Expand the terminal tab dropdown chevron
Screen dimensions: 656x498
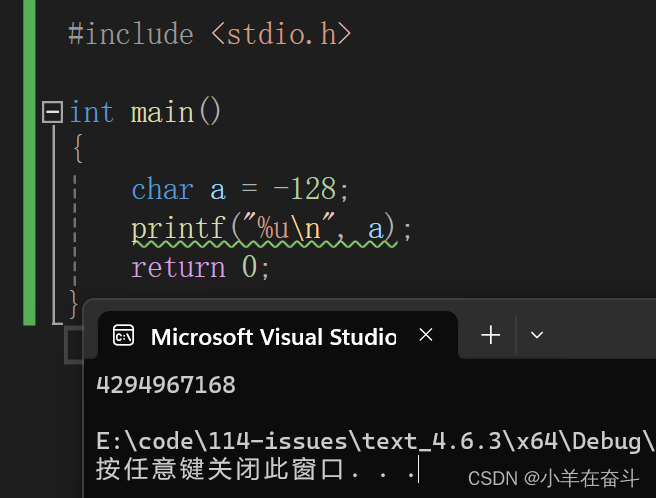(536, 336)
